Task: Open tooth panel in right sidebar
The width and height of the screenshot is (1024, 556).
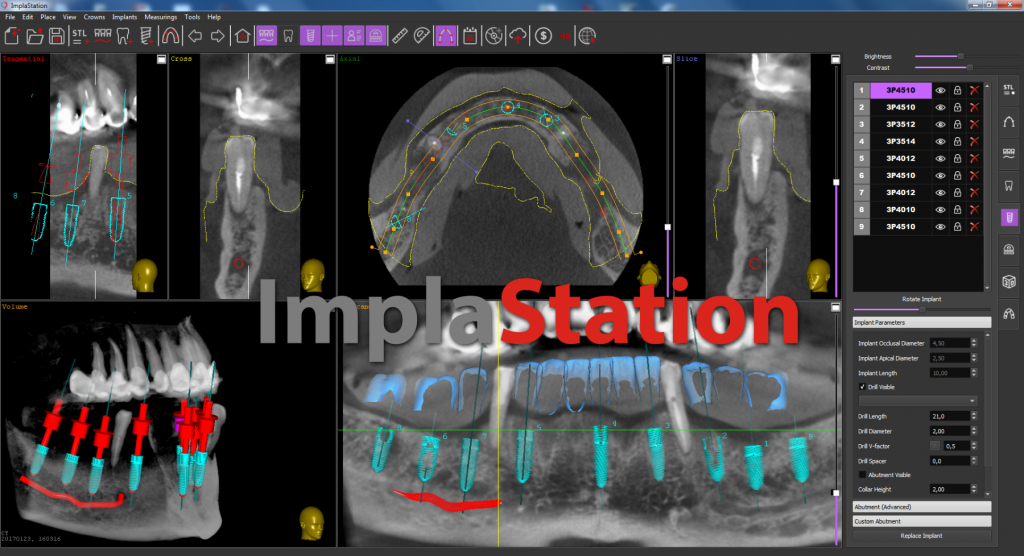Action: pos(1008,186)
